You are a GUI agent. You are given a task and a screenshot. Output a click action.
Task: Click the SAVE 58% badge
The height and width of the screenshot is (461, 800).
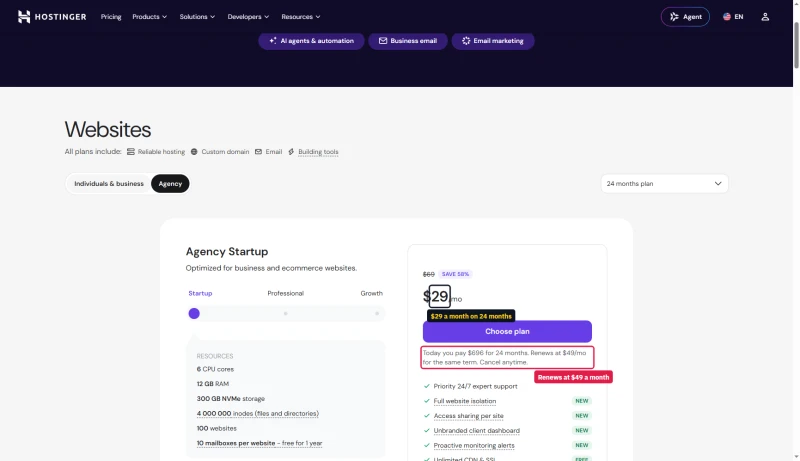tap(455, 274)
